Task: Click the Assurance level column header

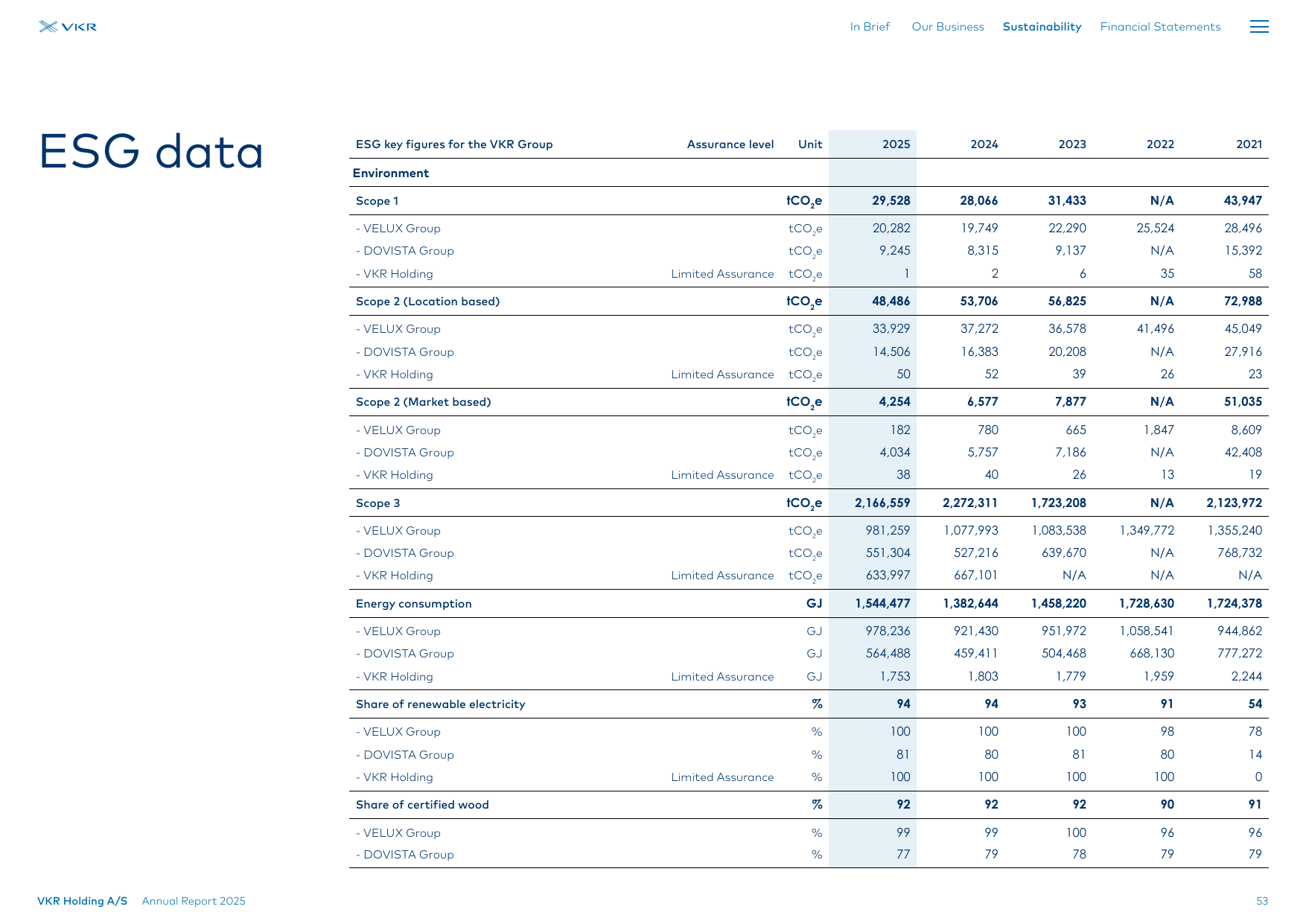Action: [730, 144]
